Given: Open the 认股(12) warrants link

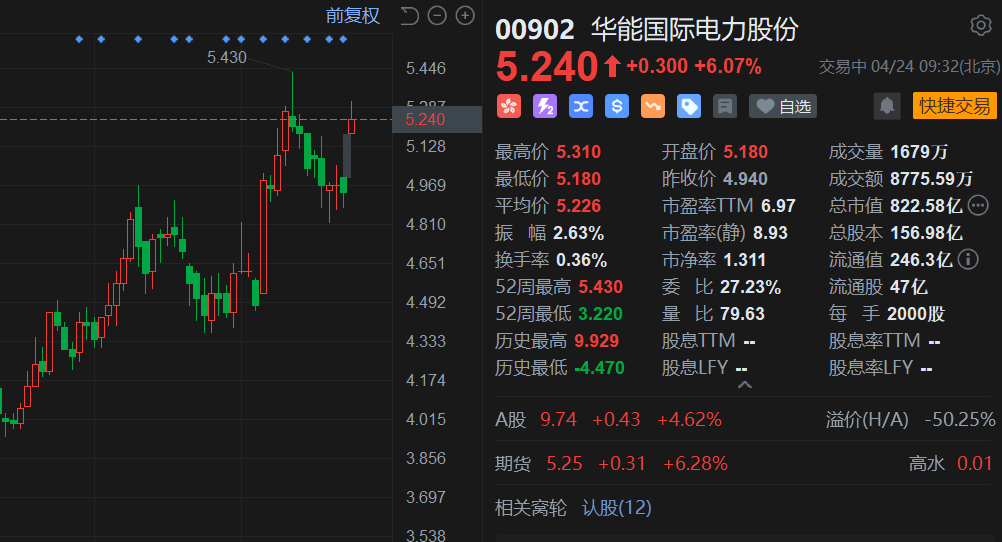Looking at the screenshot, I should [x=617, y=507].
